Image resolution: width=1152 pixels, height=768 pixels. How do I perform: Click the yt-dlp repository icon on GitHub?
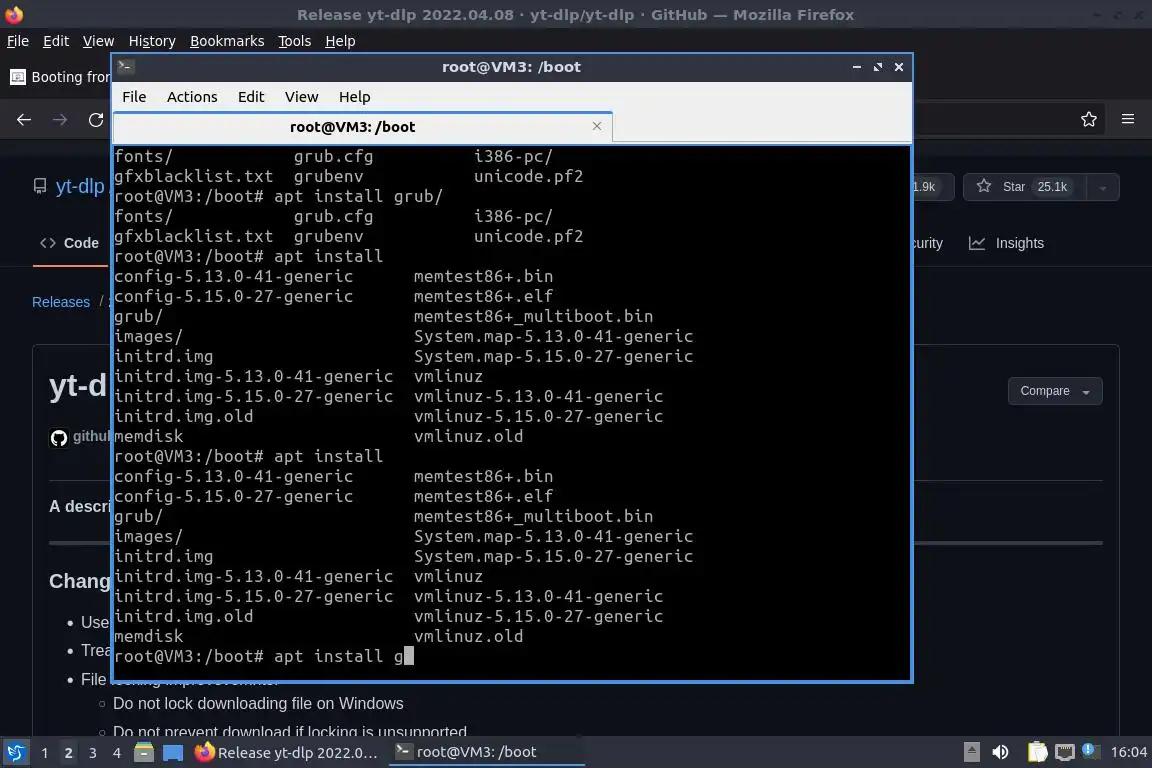40,186
